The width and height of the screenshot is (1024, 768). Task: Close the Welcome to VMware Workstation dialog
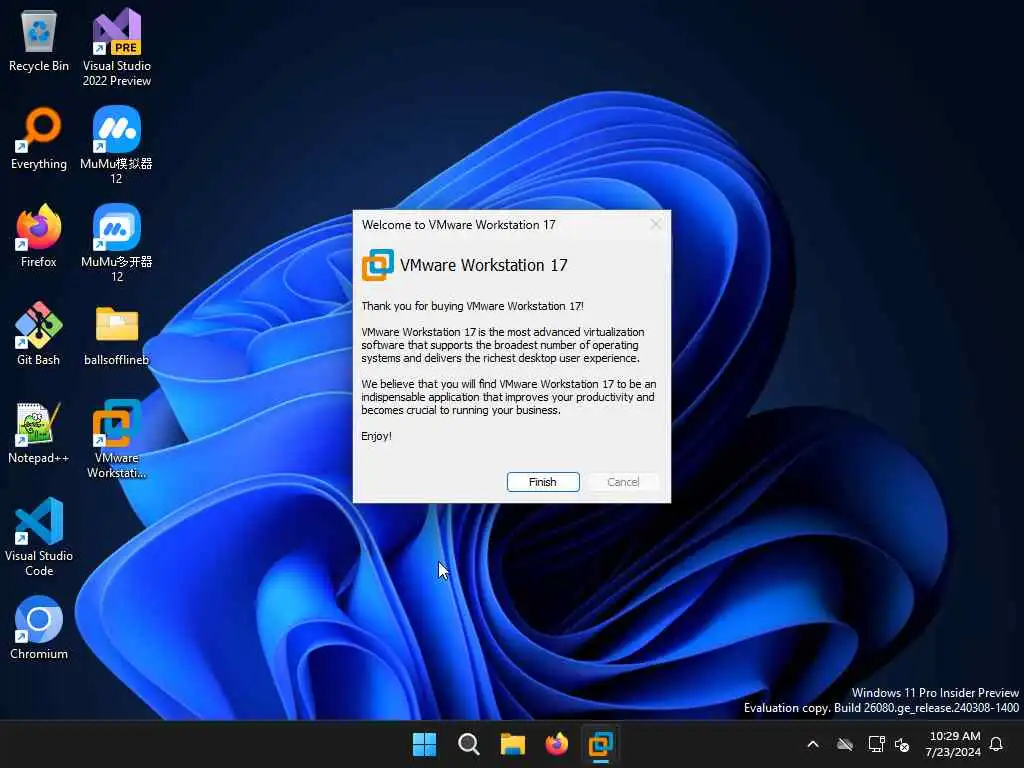(656, 225)
